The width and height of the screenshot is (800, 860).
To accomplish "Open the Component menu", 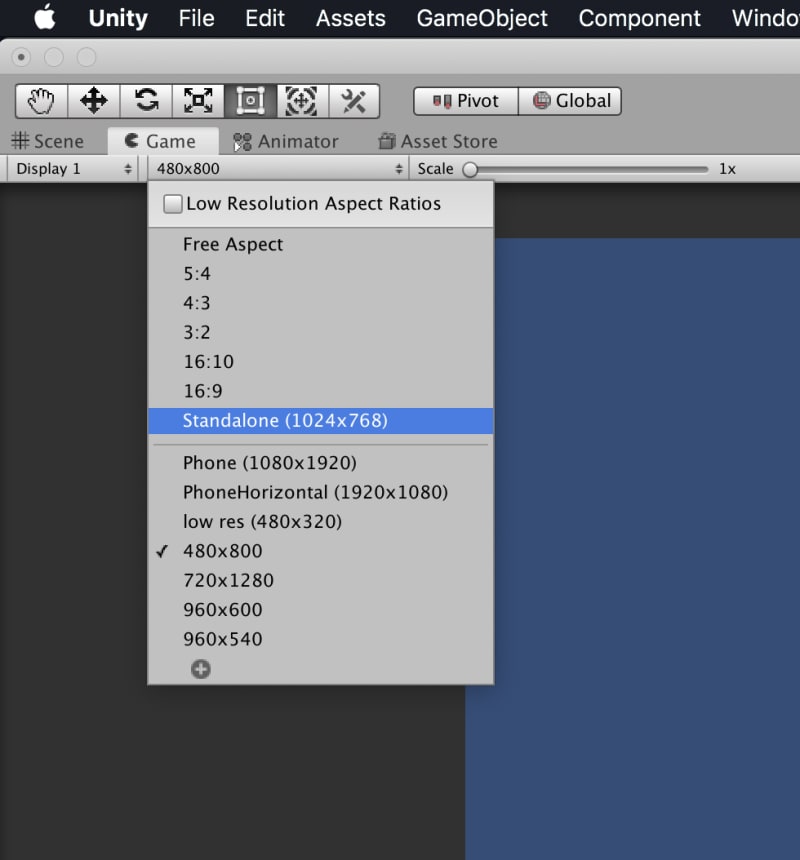I will tap(639, 18).
